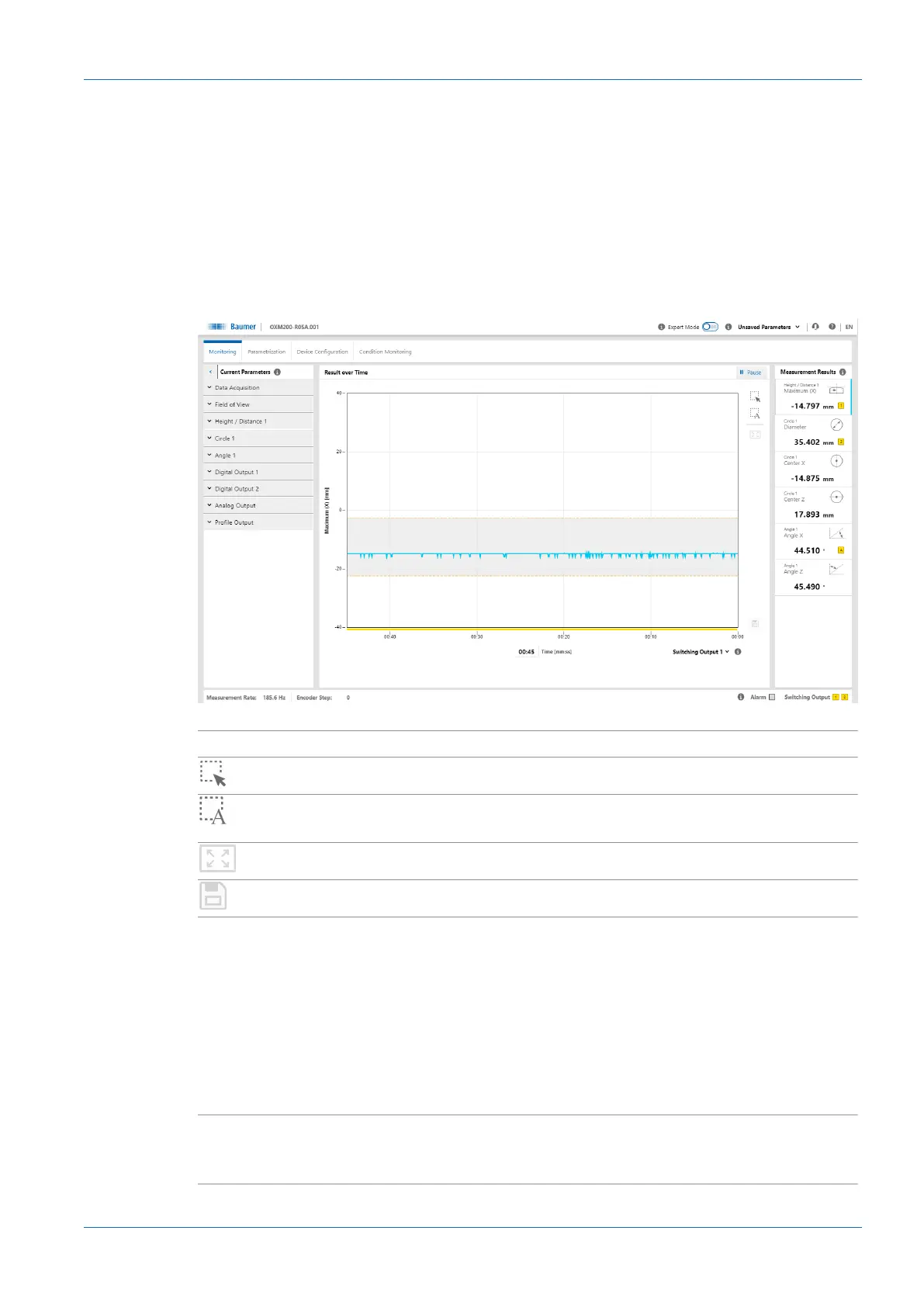Viewport: 924px width, 1307px height.
Task: Click the headset support icon
Action: (x=815, y=327)
